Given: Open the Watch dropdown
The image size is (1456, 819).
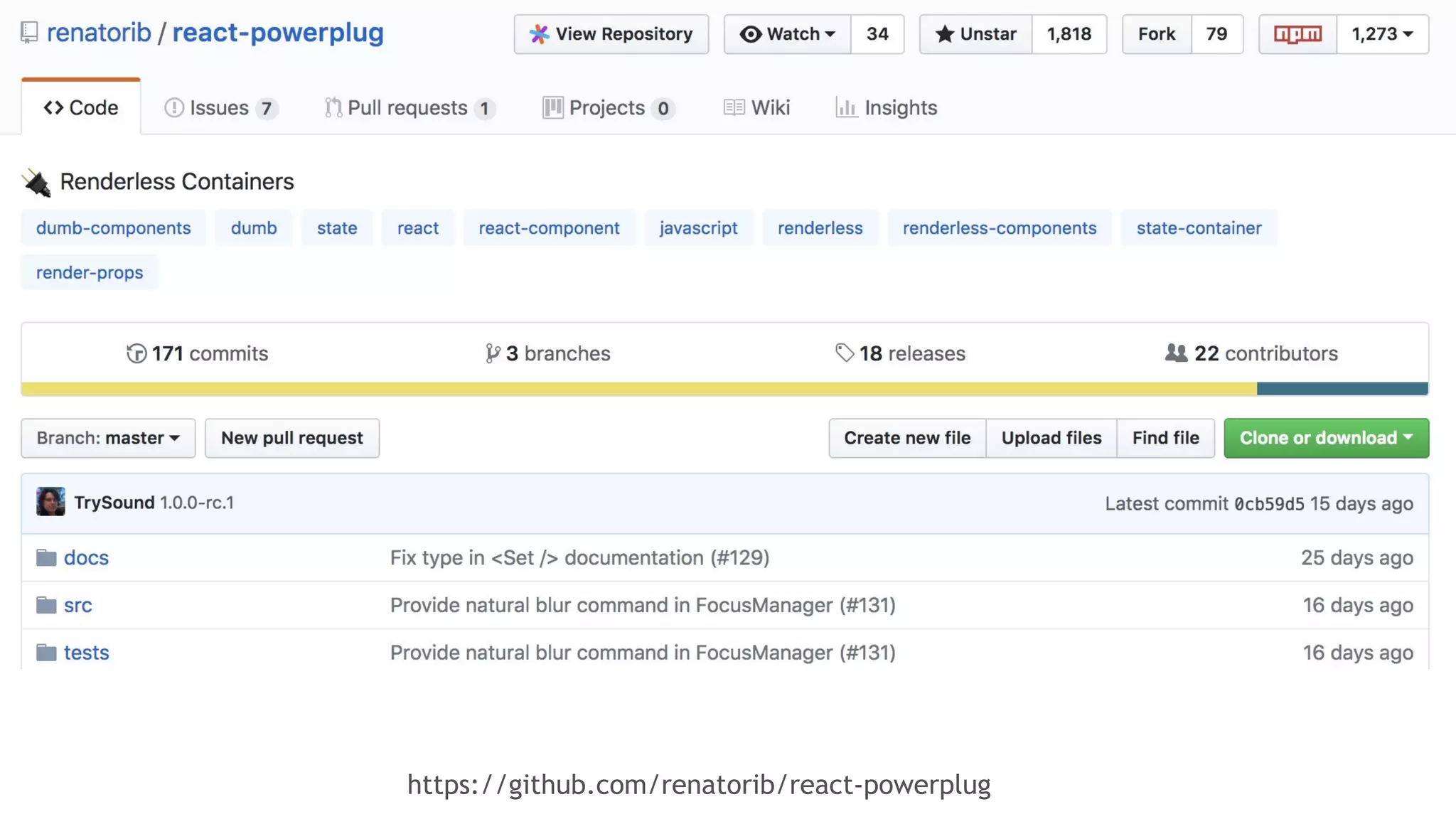Looking at the screenshot, I should [x=787, y=34].
